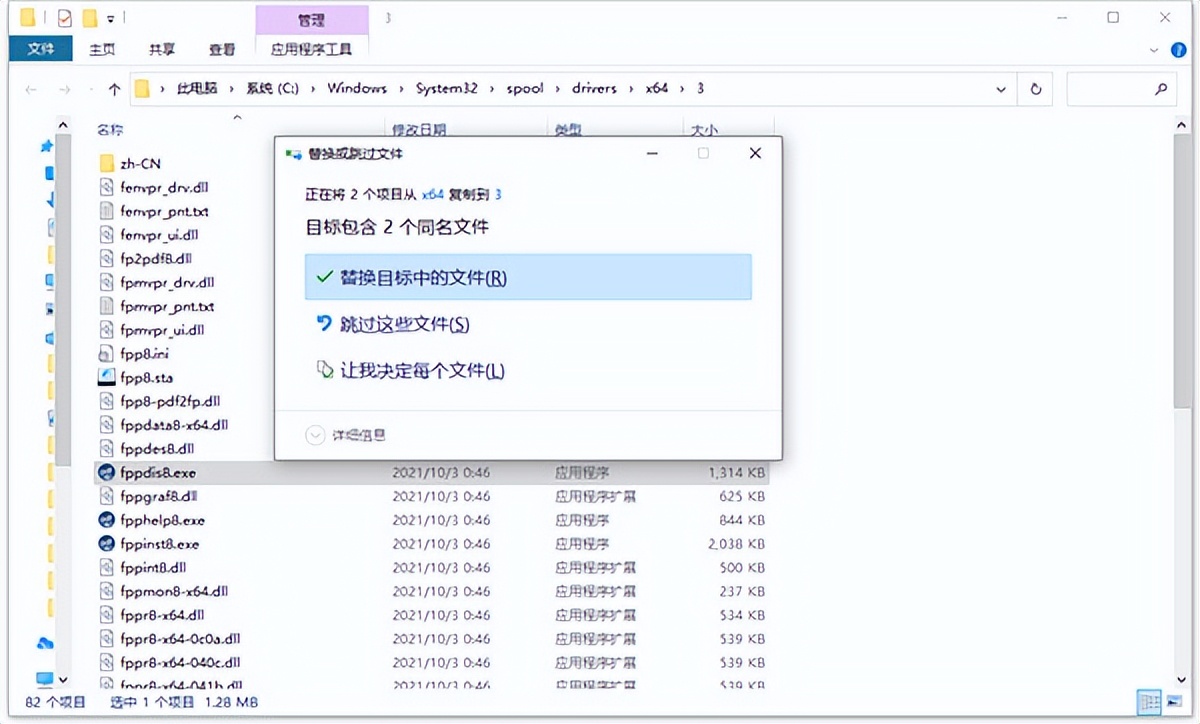Viewport: 1200px width, 724px height.
Task: Click the Refresh icon beside address bar
Action: pyautogui.click(x=1037, y=88)
